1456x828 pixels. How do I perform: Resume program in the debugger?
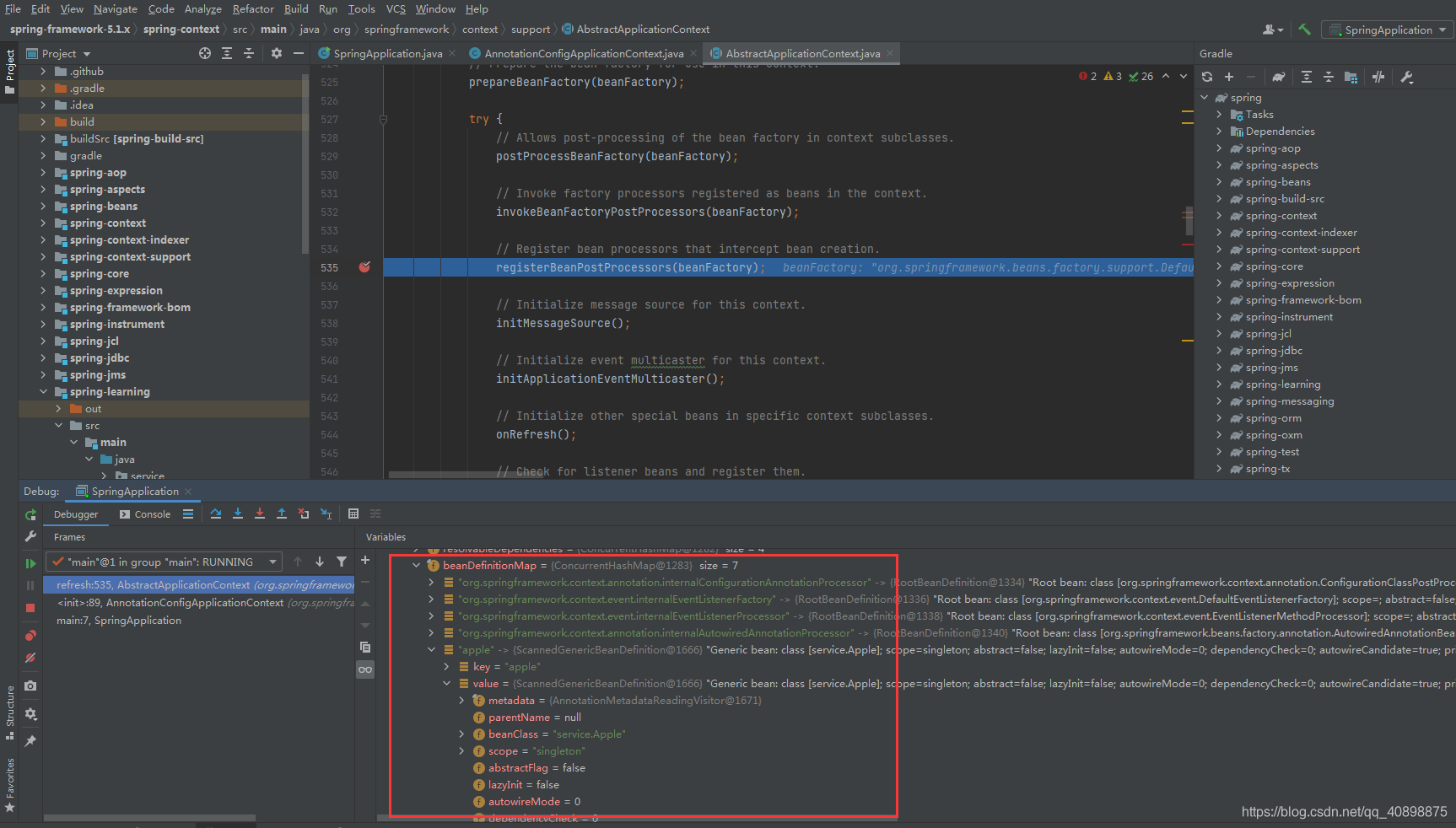click(30, 563)
